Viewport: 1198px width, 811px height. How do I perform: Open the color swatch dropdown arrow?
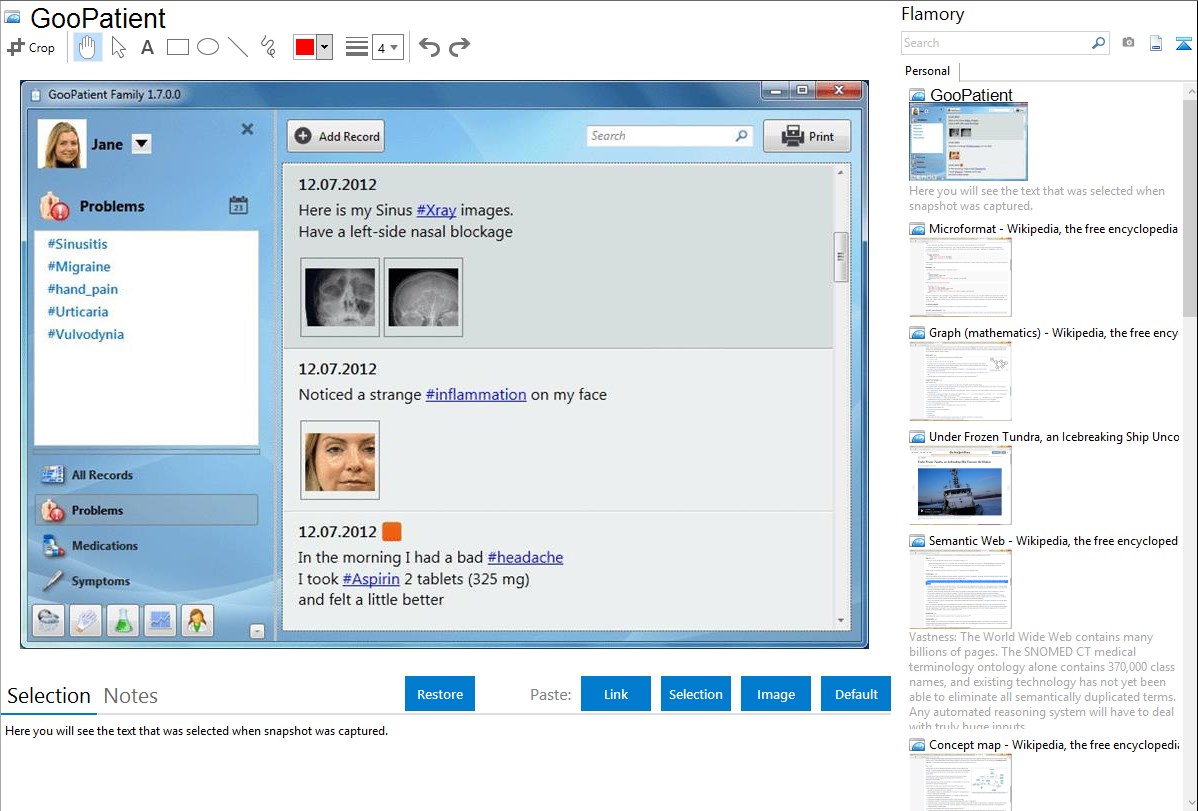[x=325, y=47]
